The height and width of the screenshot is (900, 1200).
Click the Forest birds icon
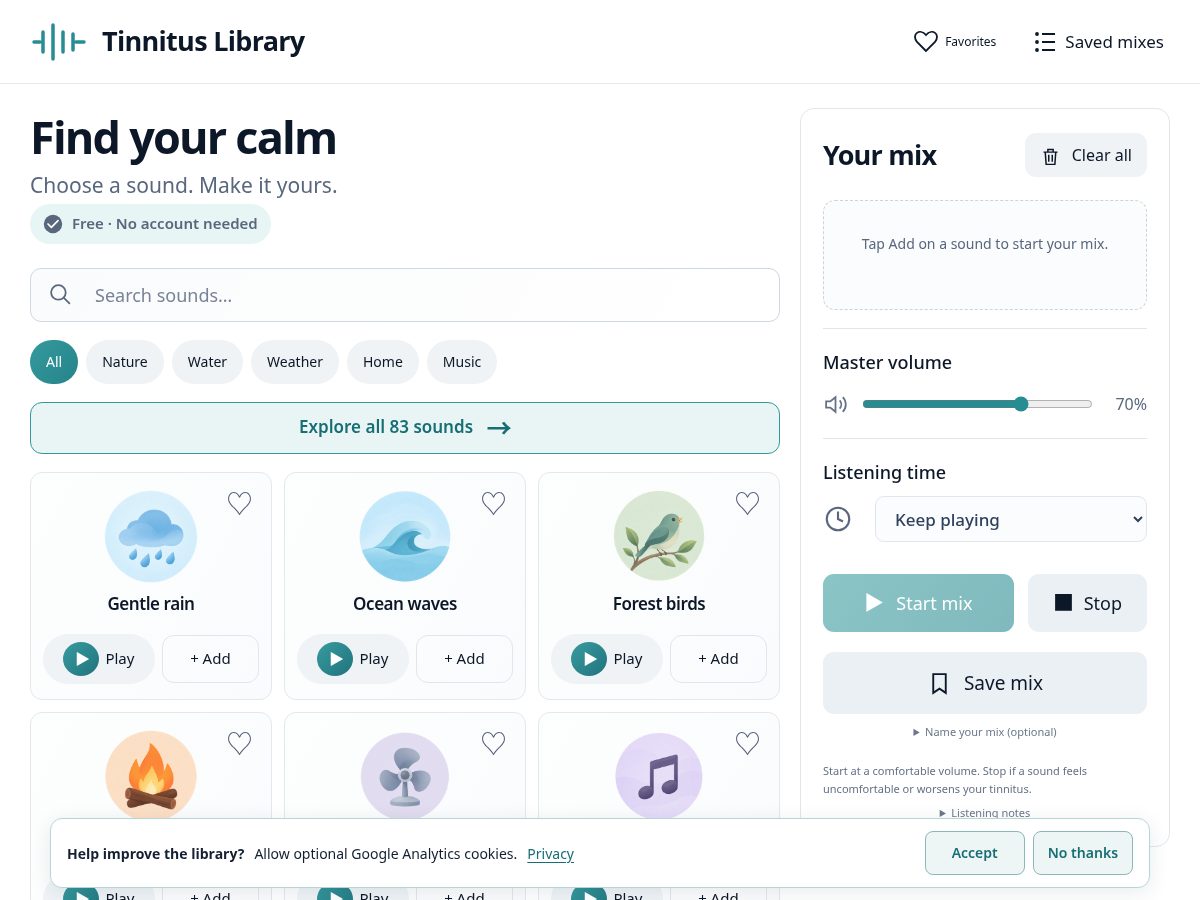click(x=659, y=536)
